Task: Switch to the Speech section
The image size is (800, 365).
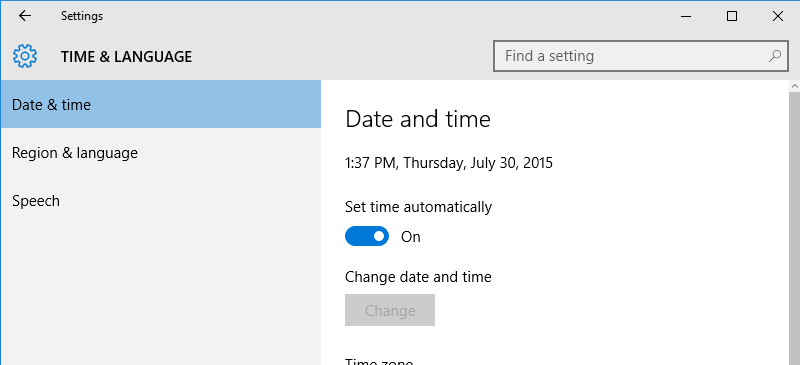Action: (x=161, y=201)
